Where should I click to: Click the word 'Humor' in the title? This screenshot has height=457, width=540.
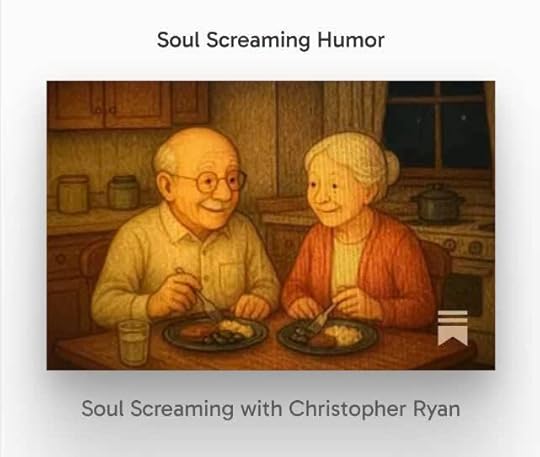coord(351,40)
